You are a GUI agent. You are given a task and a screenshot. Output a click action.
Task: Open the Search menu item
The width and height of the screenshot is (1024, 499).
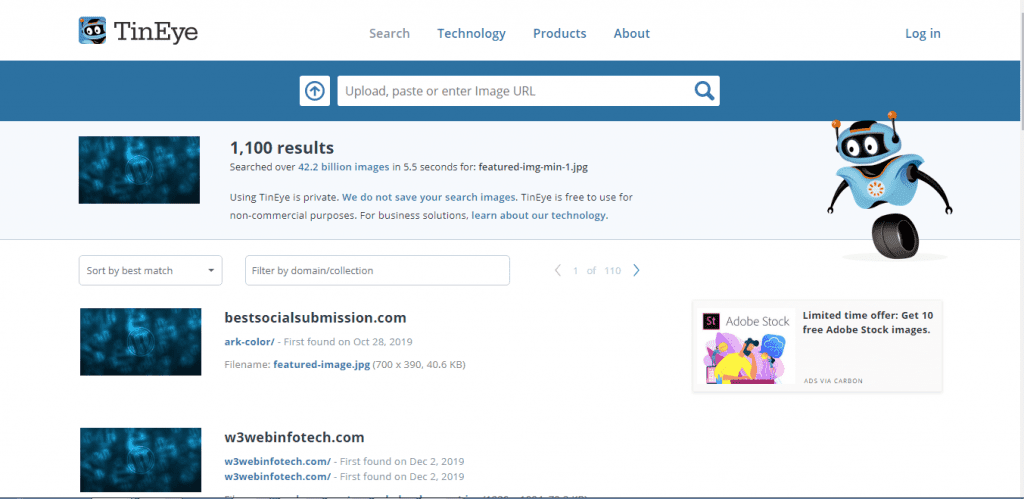pos(389,33)
